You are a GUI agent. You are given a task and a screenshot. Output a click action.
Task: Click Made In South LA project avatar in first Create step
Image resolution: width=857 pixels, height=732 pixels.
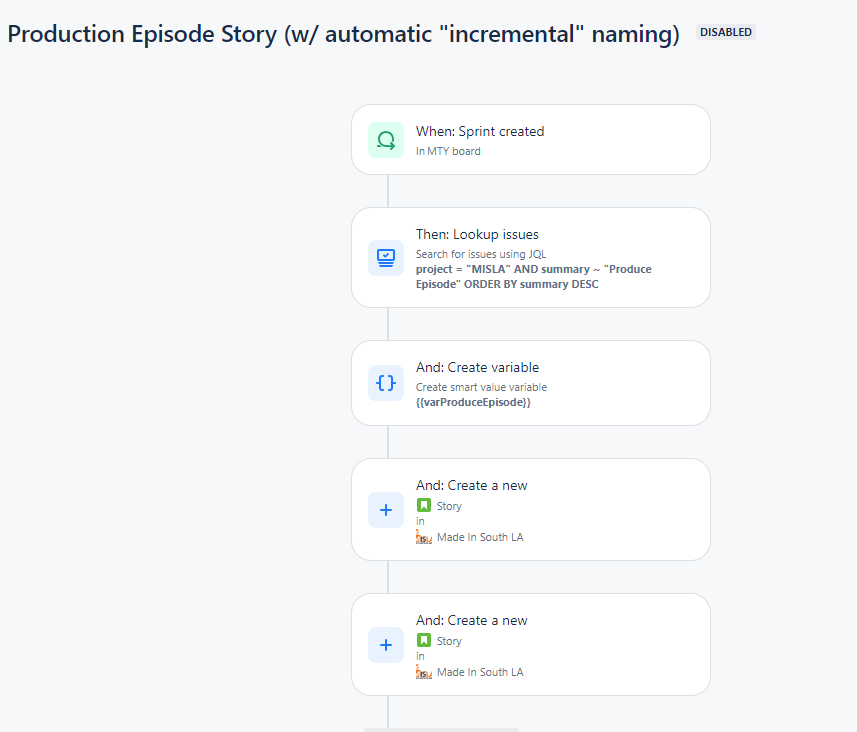[424, 537]
